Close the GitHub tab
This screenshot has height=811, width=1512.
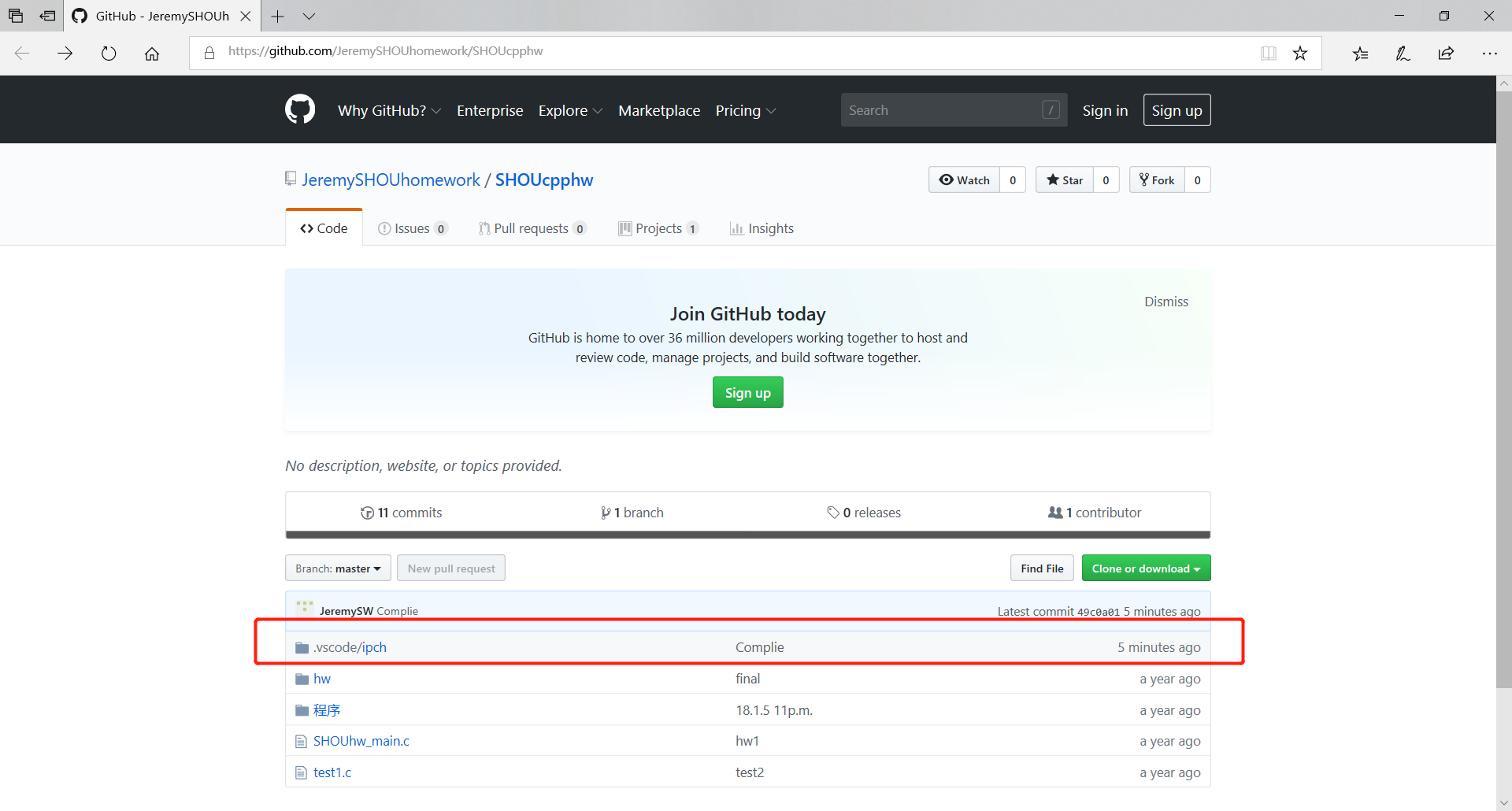coord(246,16)
